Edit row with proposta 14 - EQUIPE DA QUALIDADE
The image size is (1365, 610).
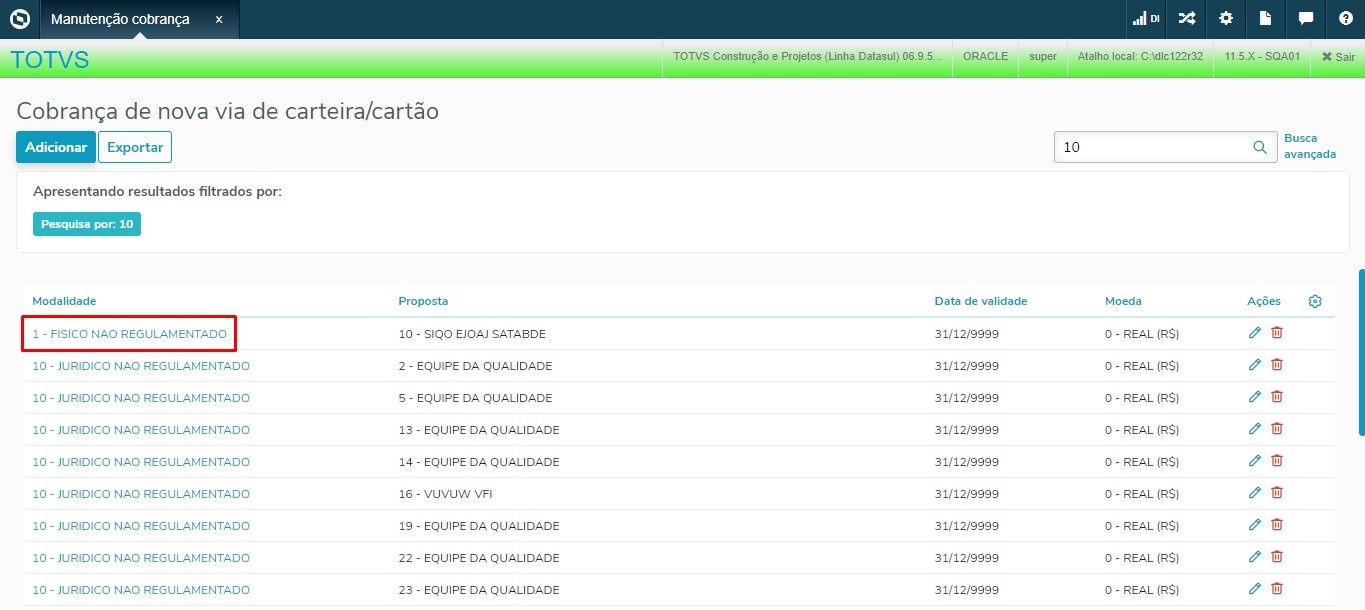[x=1255, y=461]
